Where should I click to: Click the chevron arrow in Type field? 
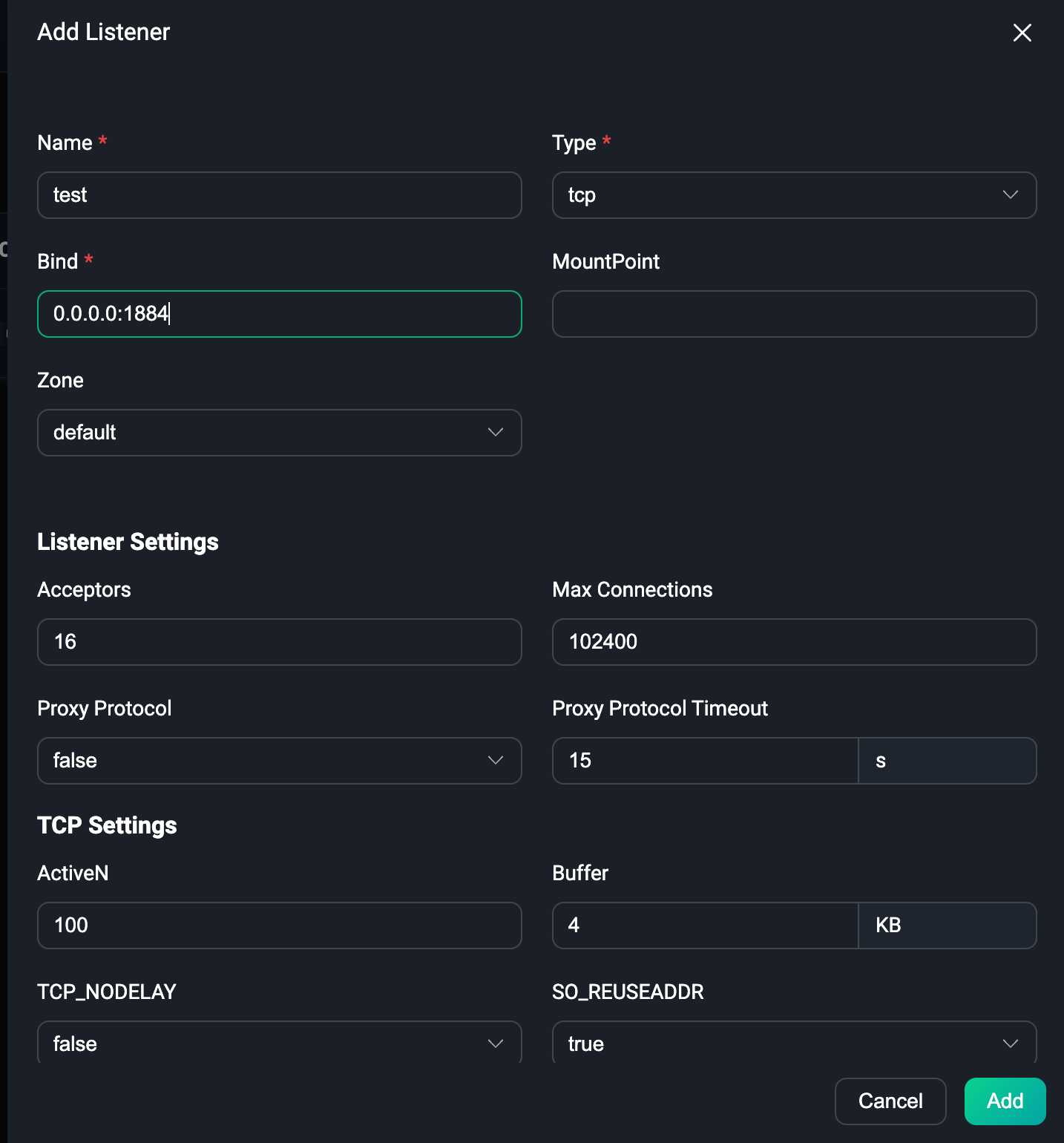coord(1010,195)
